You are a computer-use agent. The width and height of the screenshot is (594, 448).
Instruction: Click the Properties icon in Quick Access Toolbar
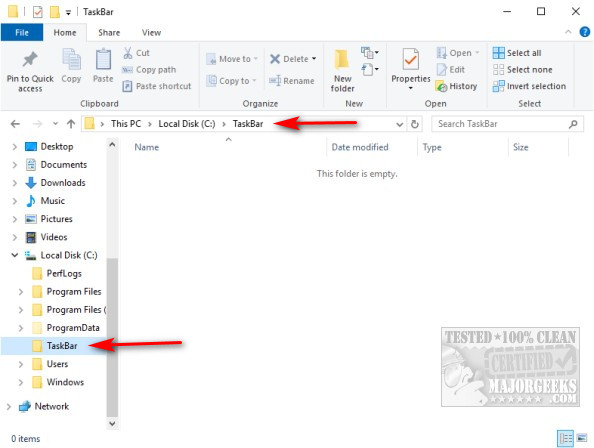pos(38,12)
